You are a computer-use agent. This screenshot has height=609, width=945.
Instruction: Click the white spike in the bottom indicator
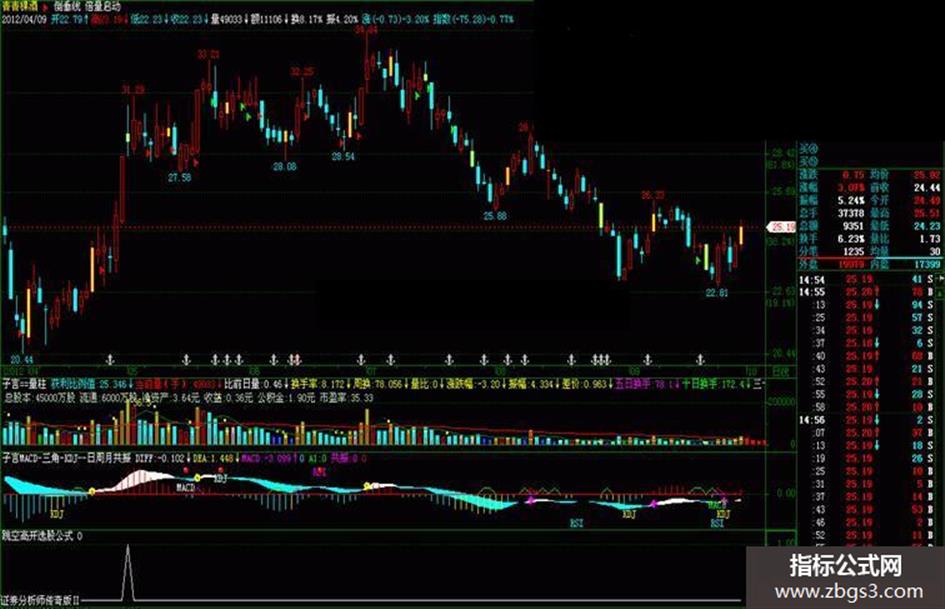[128, 573]
